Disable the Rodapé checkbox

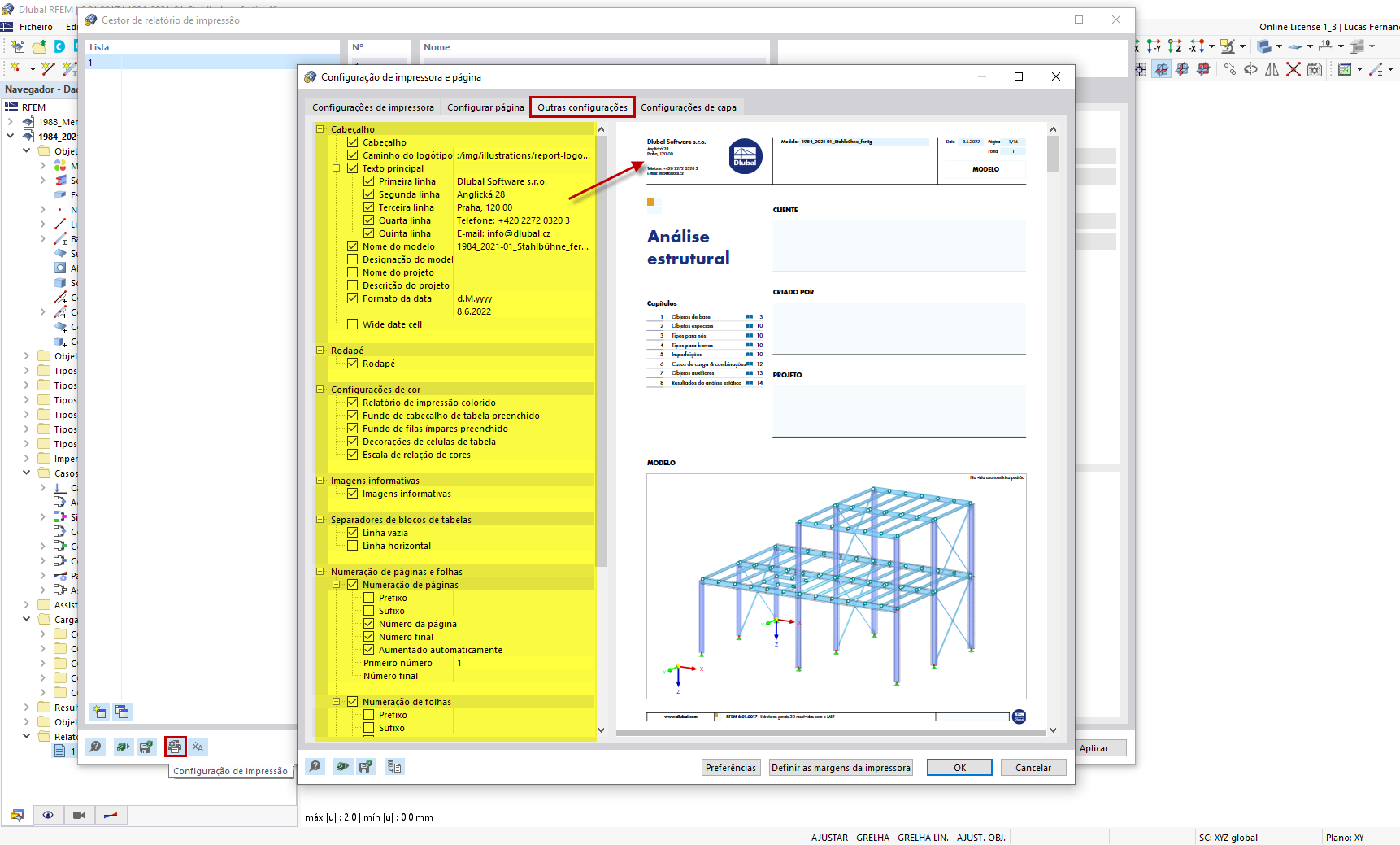click(x=353, y=364)
